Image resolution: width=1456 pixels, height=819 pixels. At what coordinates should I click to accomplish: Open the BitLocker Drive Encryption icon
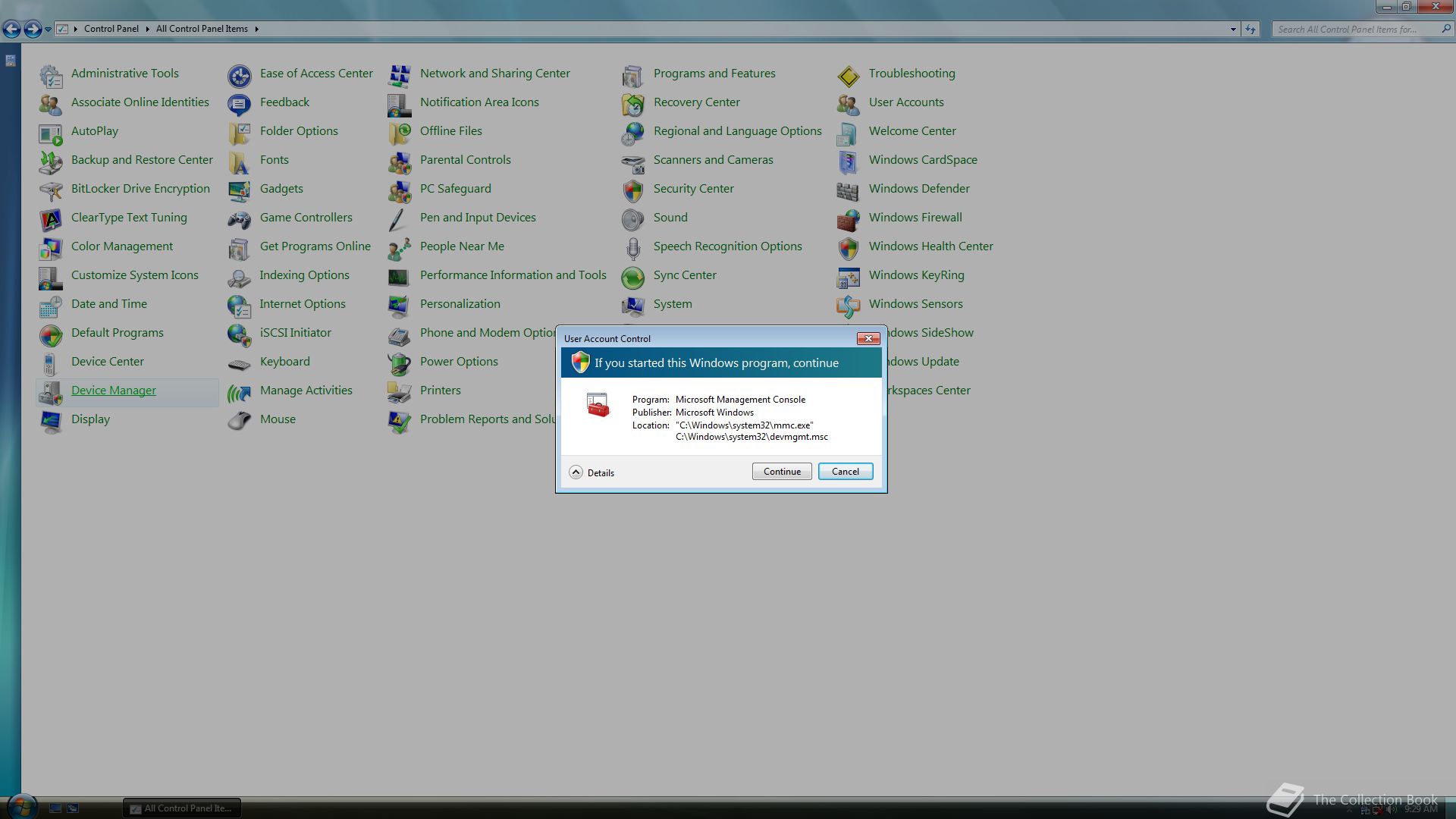[51, 190]
